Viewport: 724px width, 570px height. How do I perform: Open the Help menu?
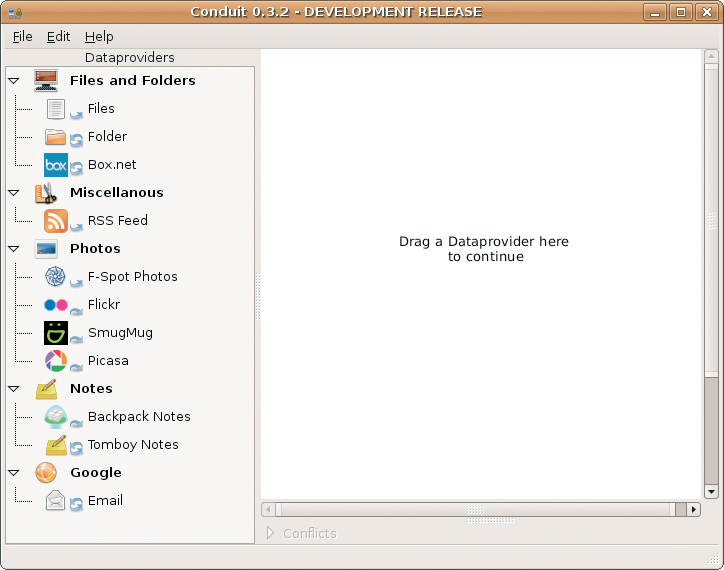tap(99, 36)
